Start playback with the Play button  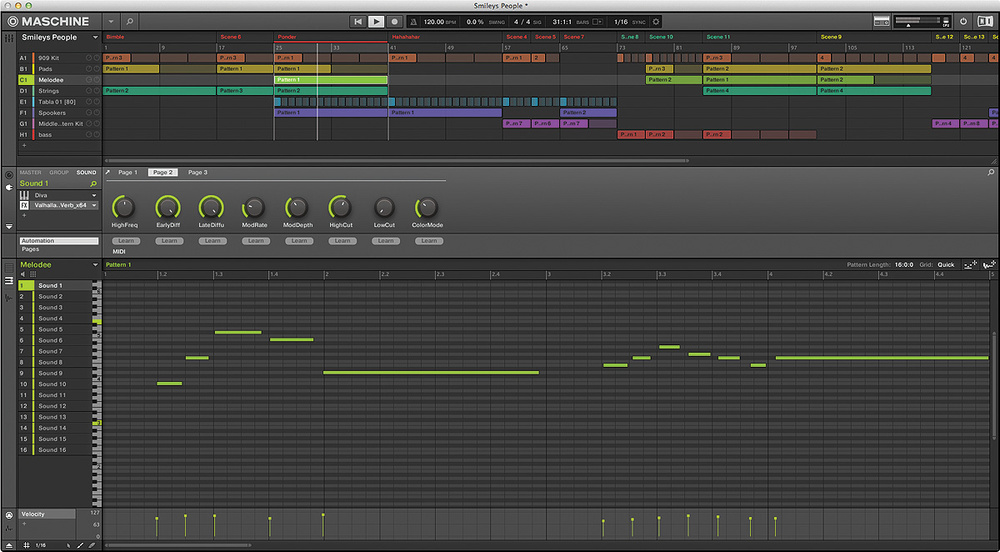pyautogui.click(x=376, y=22)
